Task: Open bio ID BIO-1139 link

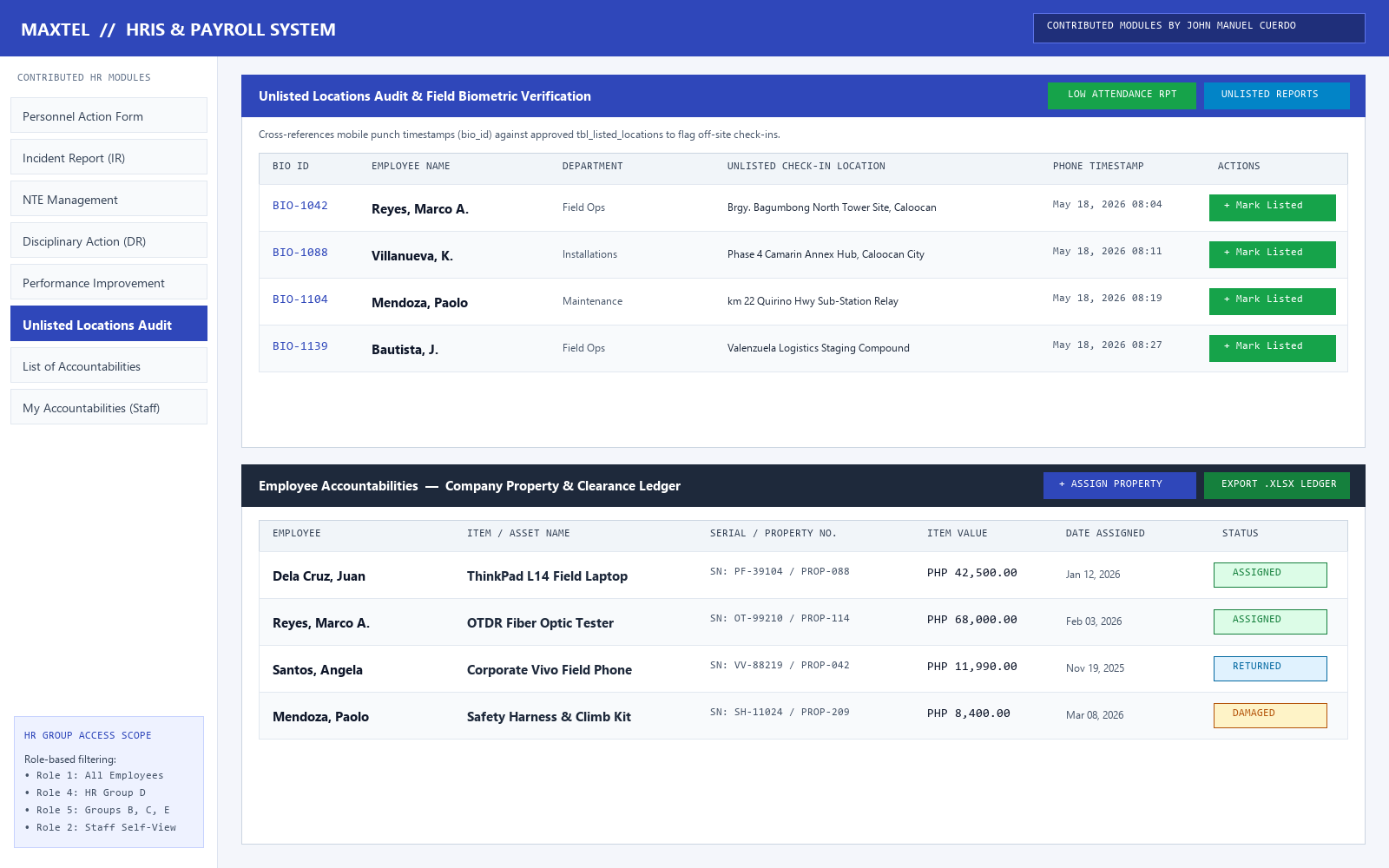Action: coord(300,346)
